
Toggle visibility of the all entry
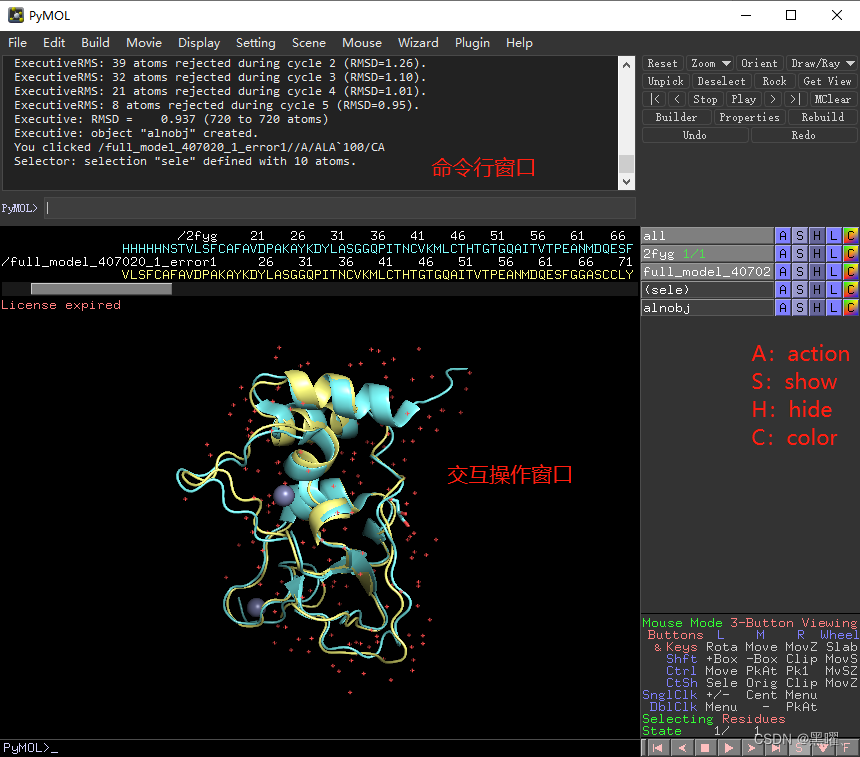(x=707, y=236)
